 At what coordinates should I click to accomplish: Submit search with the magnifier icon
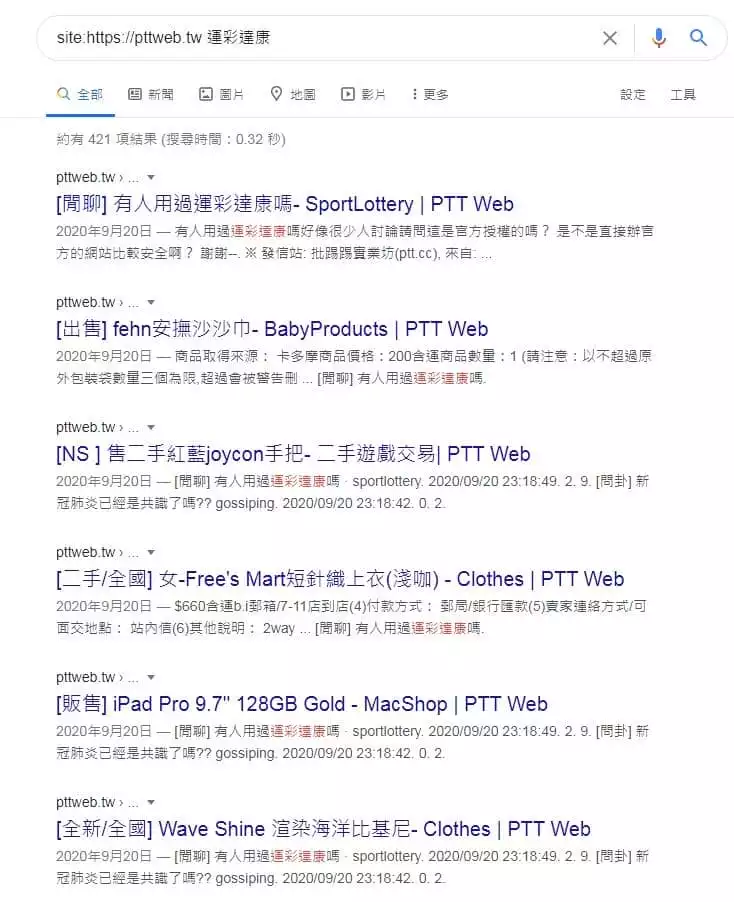pyautogui.click(x=698, y=38)
